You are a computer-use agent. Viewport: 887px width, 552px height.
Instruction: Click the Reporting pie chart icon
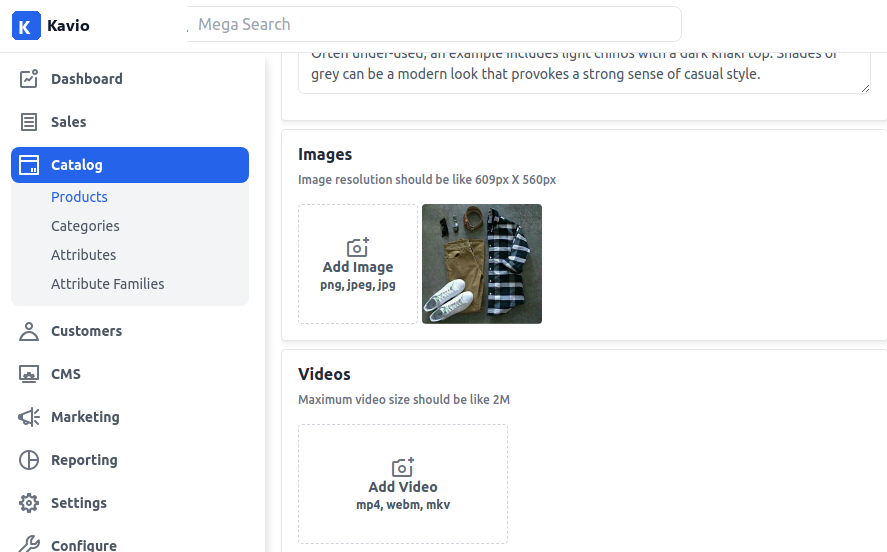coord(29,460)
